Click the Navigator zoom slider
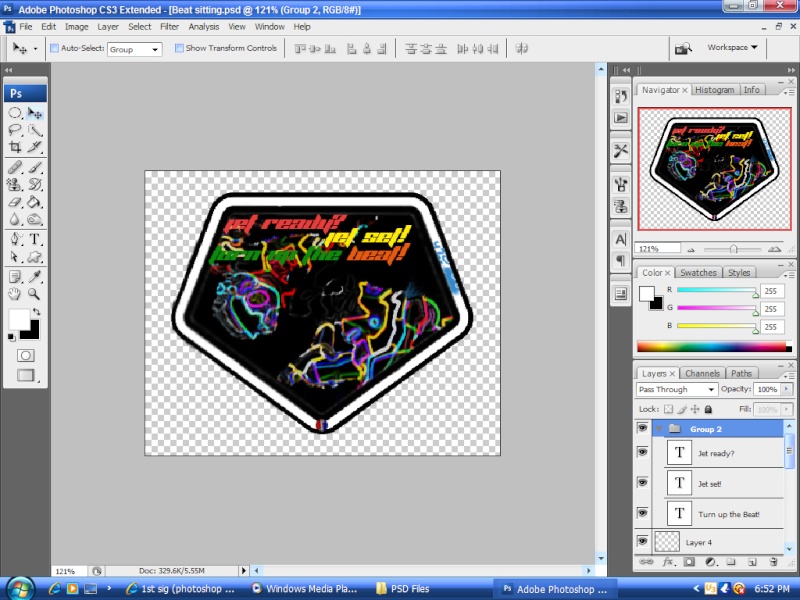Screen dimensions: 800x600 (x=733, y=249)
